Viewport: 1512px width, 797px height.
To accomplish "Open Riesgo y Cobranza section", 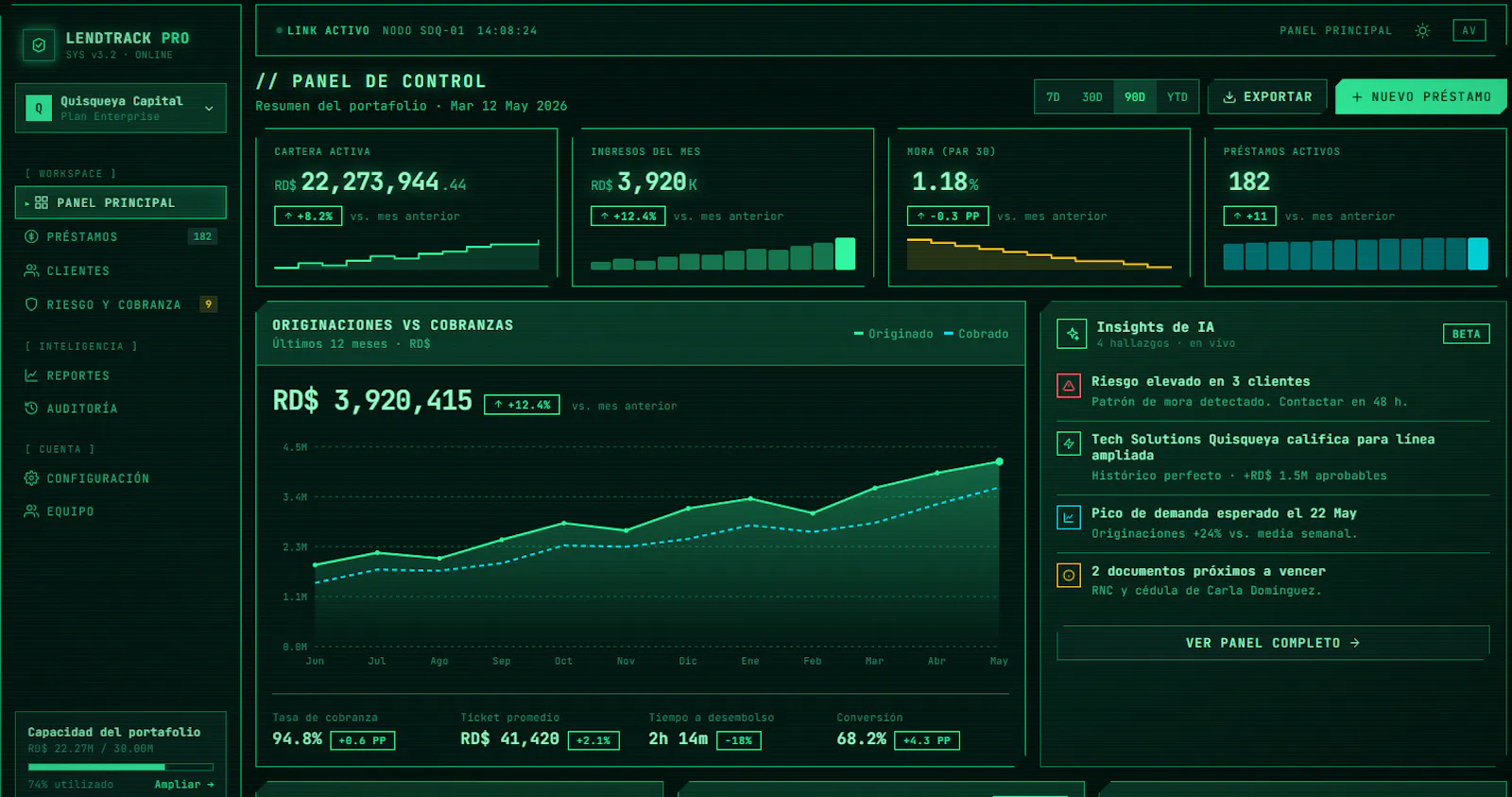I will 121,304.
